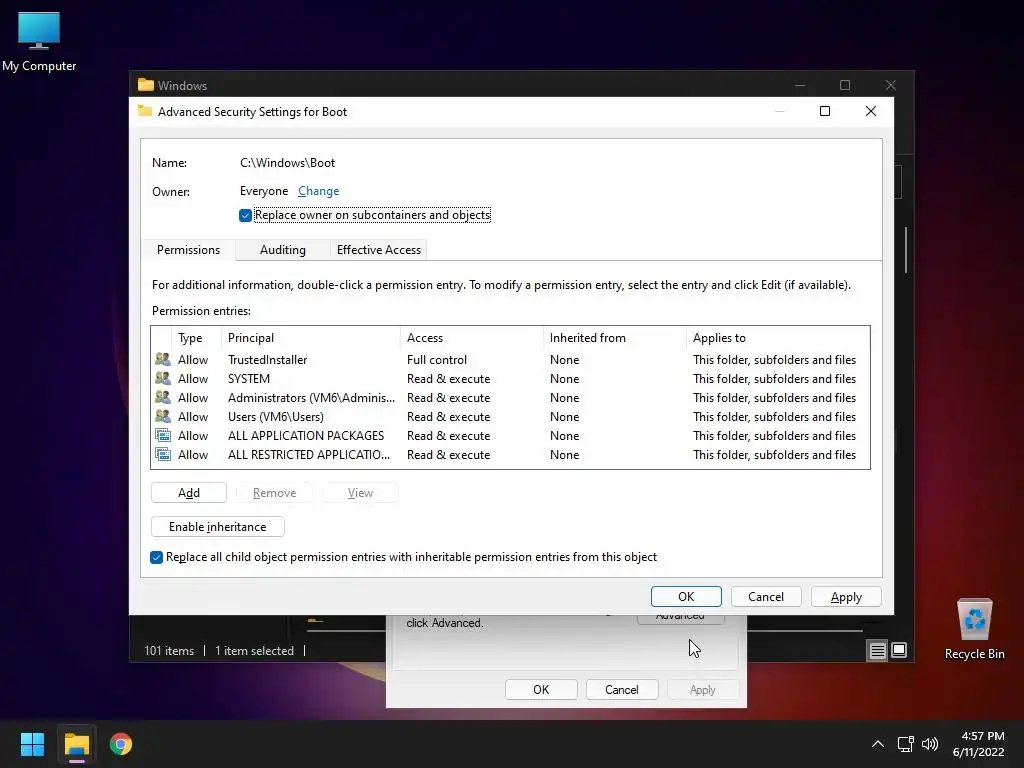
Task: Toggle Replace owner on subcontainers and objects
Action: [x=246, y=216]
